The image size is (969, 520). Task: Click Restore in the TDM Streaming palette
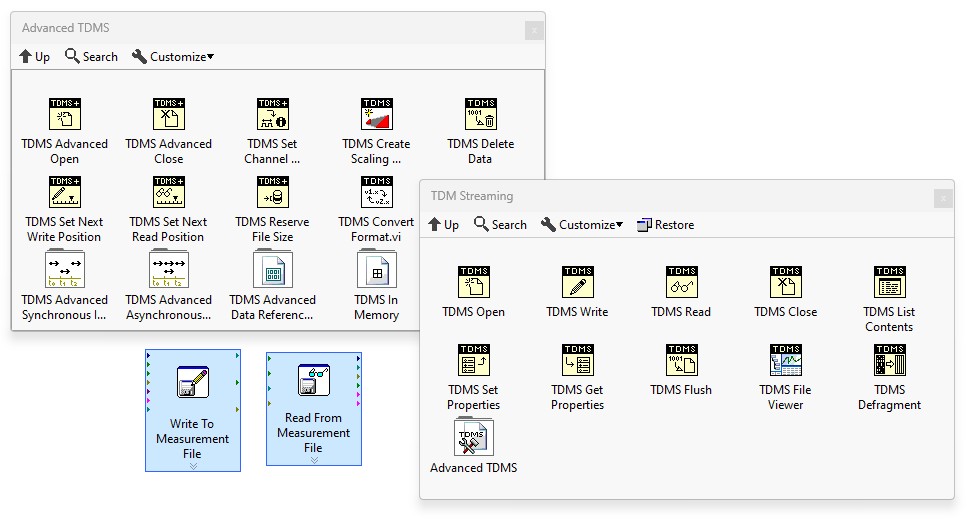[666, 225]
